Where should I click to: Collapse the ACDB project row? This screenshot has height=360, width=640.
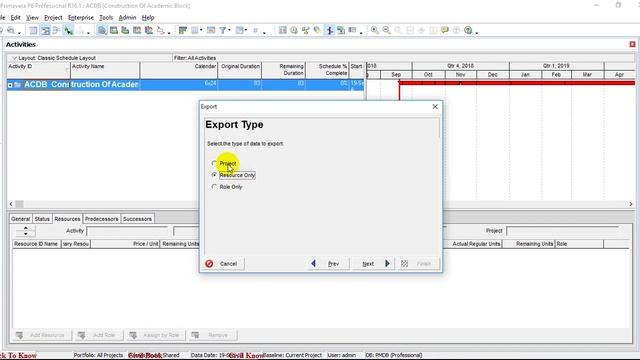coord(10,85)
